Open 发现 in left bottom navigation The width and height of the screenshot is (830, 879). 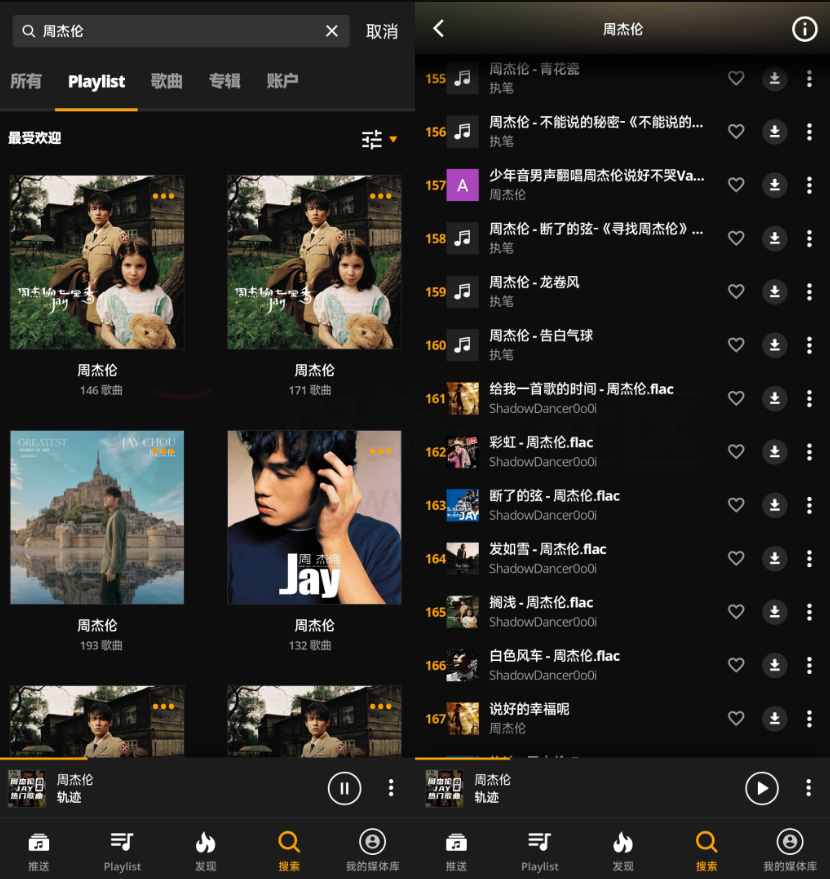tap(206, 851)
